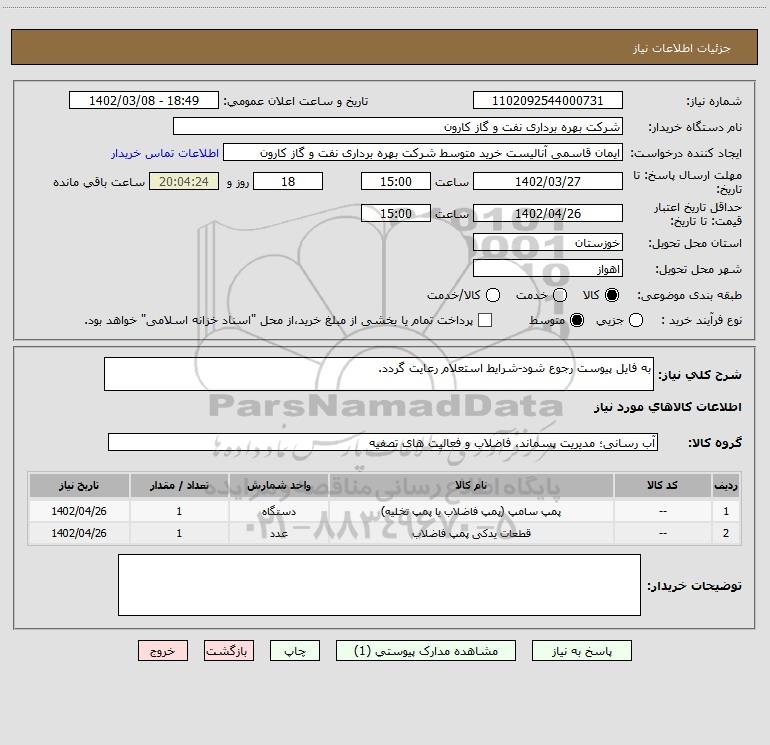Click the شرح کلی نیاز text area
The image size is (770, 745).
click(x=379, y=374)
